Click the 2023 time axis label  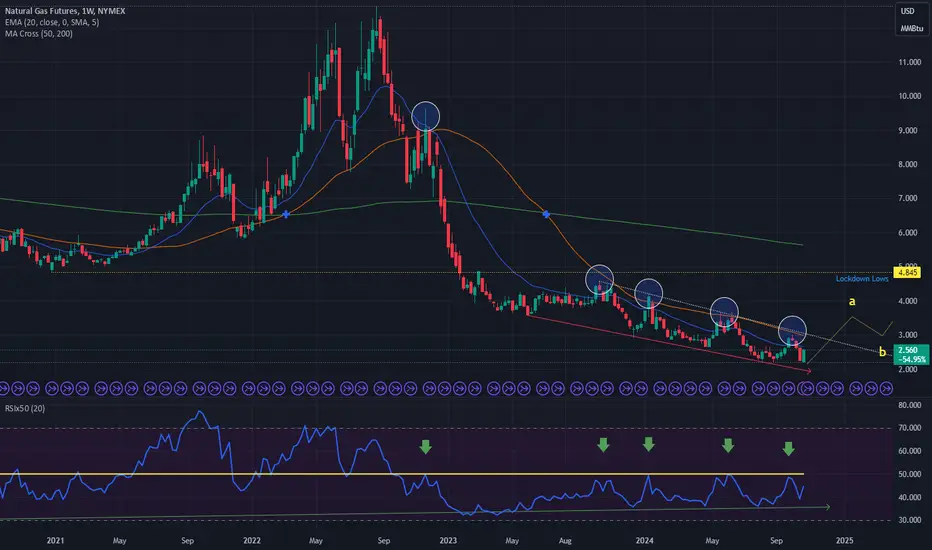point(448,540)
